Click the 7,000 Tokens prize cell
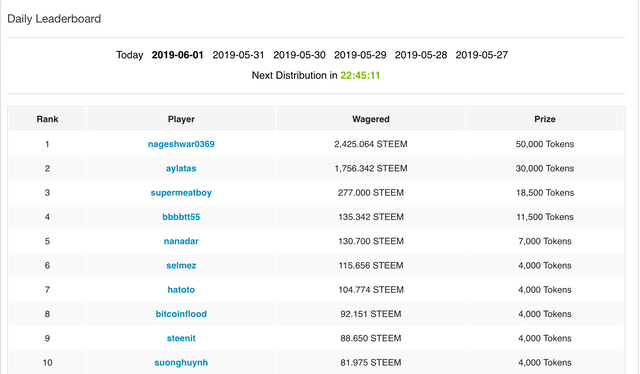This screenshot has height=374, width=640. point(545,241)
